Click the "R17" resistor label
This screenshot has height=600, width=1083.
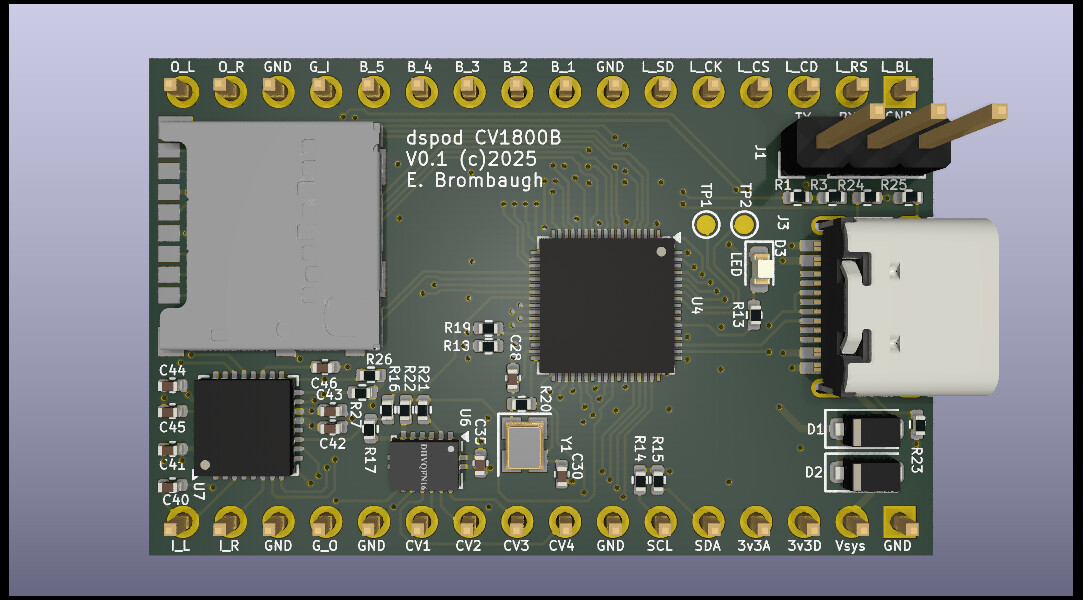[370, 460]
